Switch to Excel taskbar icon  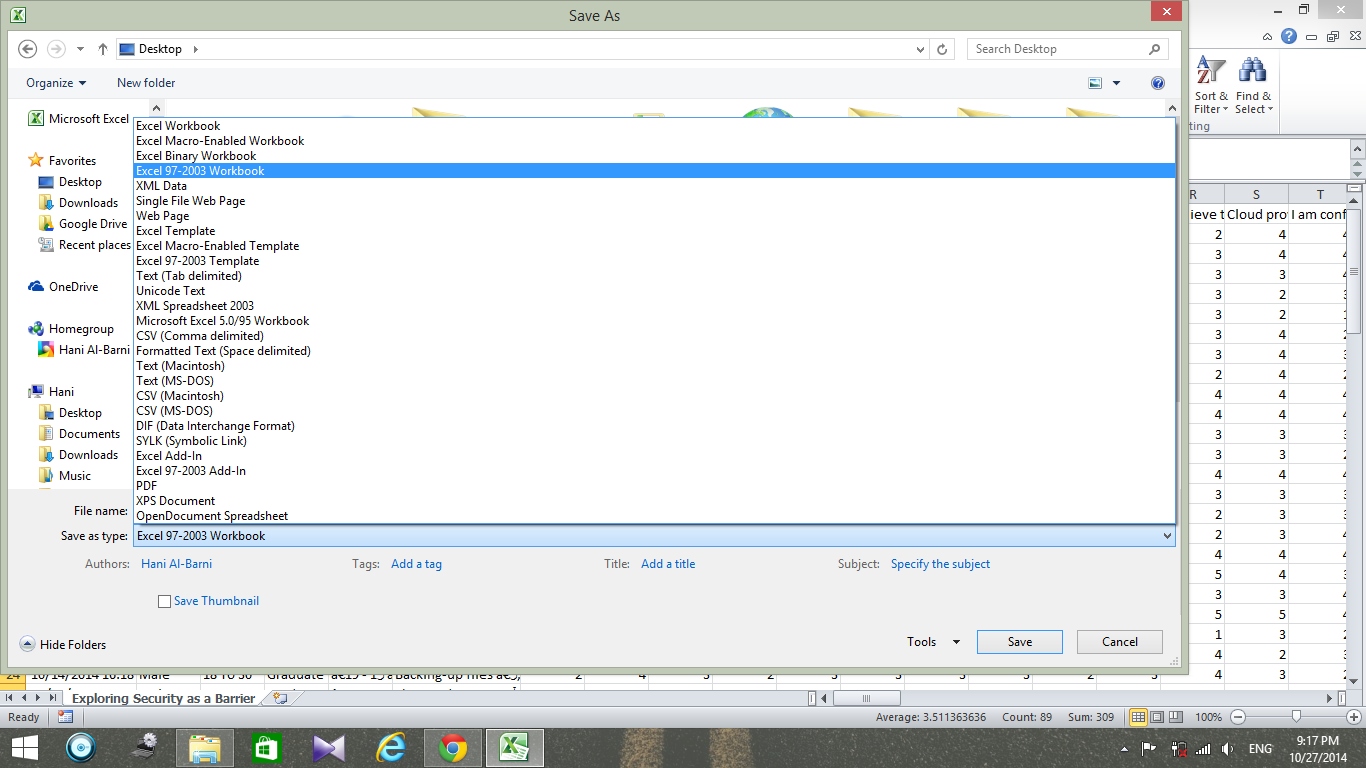515,748
